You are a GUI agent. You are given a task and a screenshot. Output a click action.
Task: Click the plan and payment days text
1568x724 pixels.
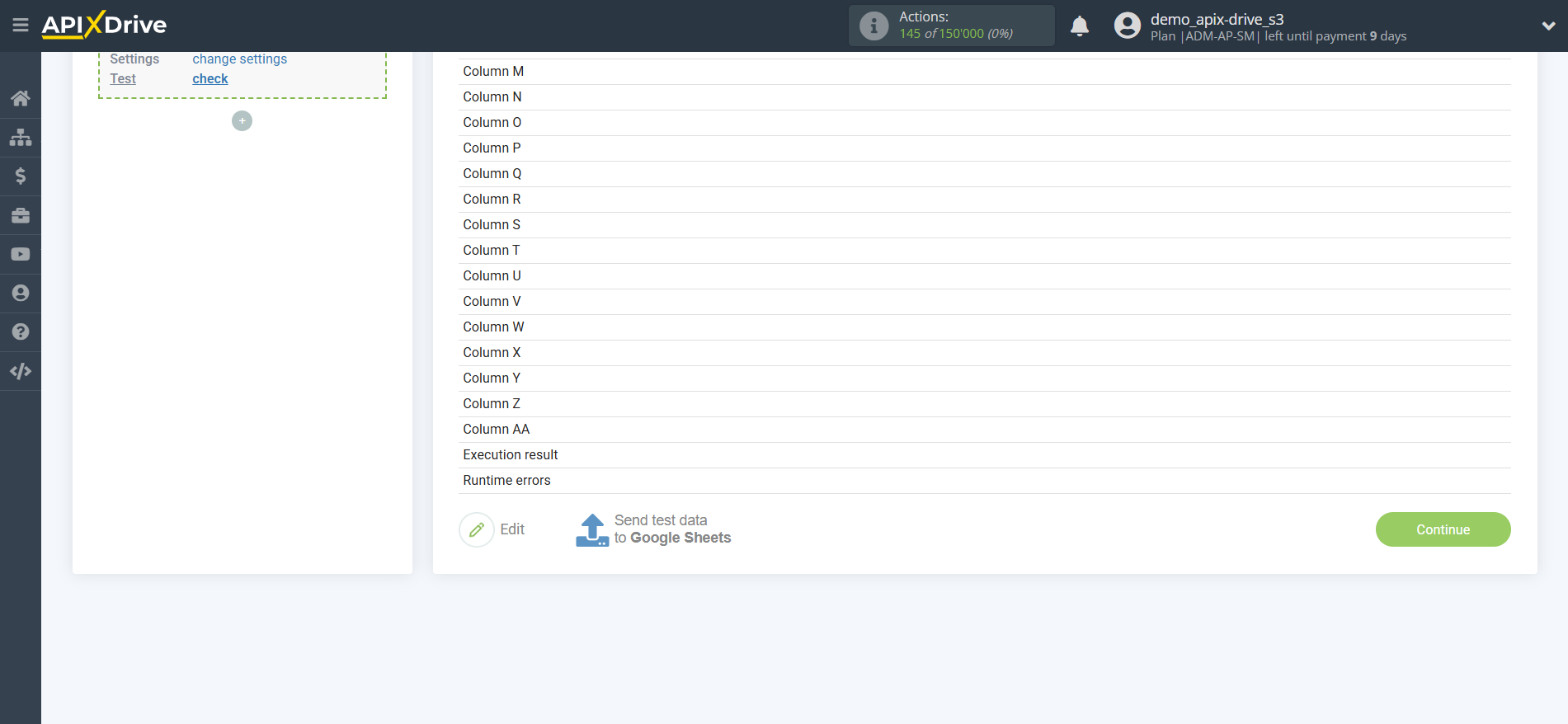1278,36
